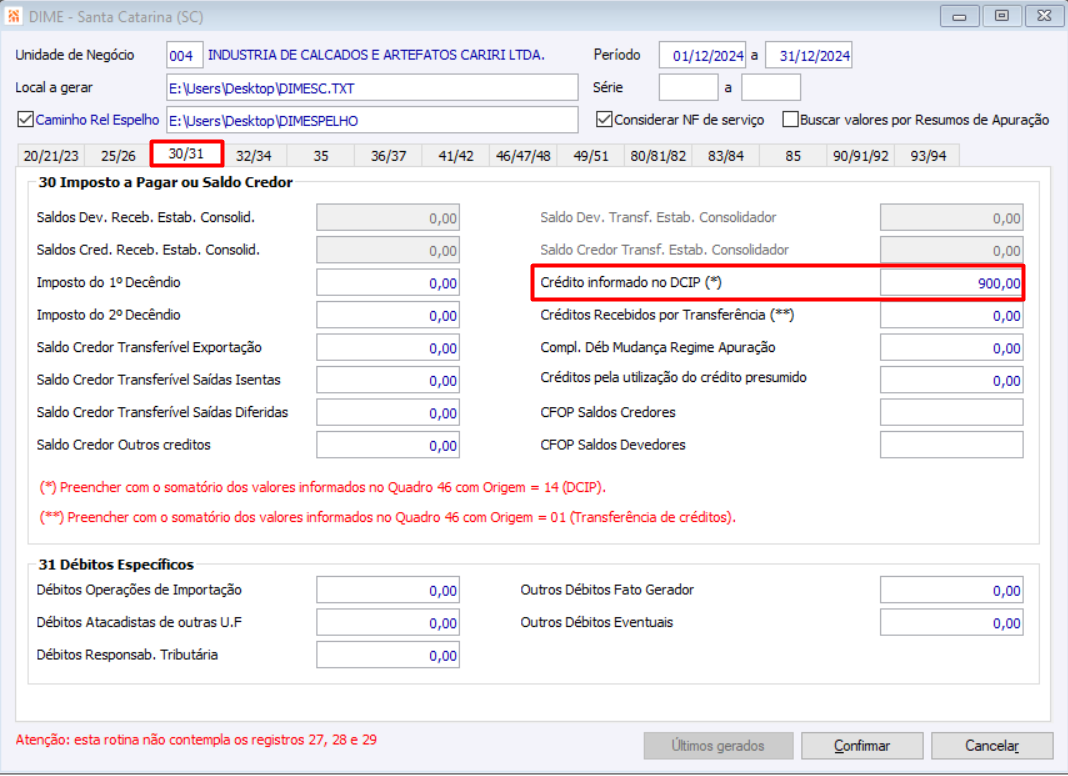The image size is (1068, 776).
Task: Click the Unidade de Negócio code field
Action: pos(185,55)
